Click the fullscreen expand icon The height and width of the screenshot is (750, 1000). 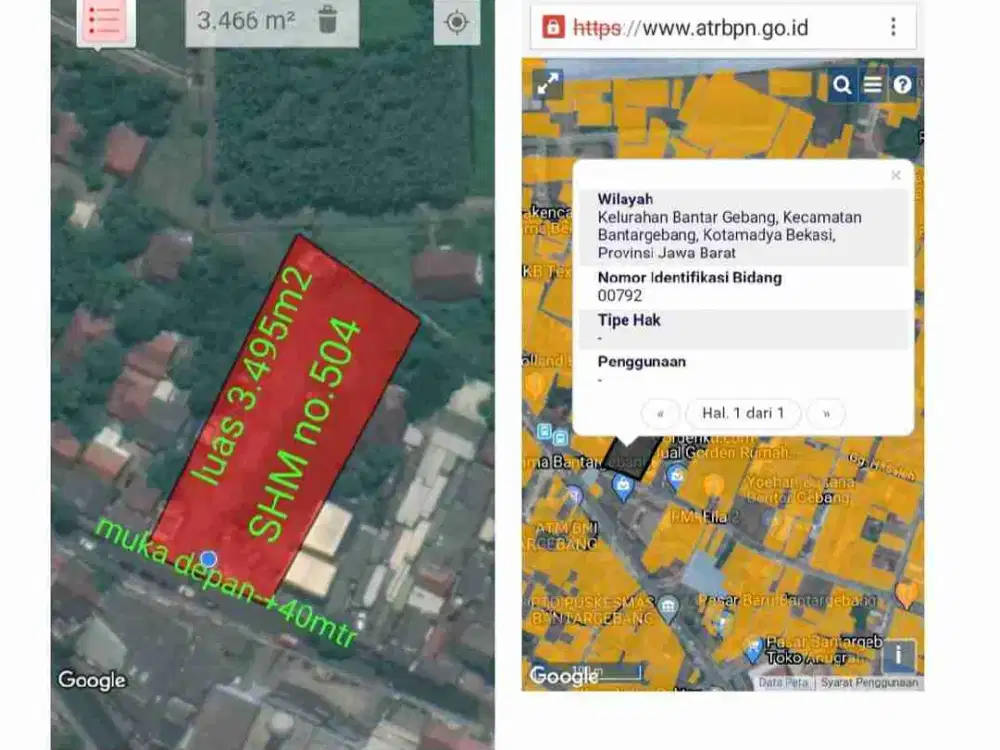pyautogui.click(x=546, y=85)
